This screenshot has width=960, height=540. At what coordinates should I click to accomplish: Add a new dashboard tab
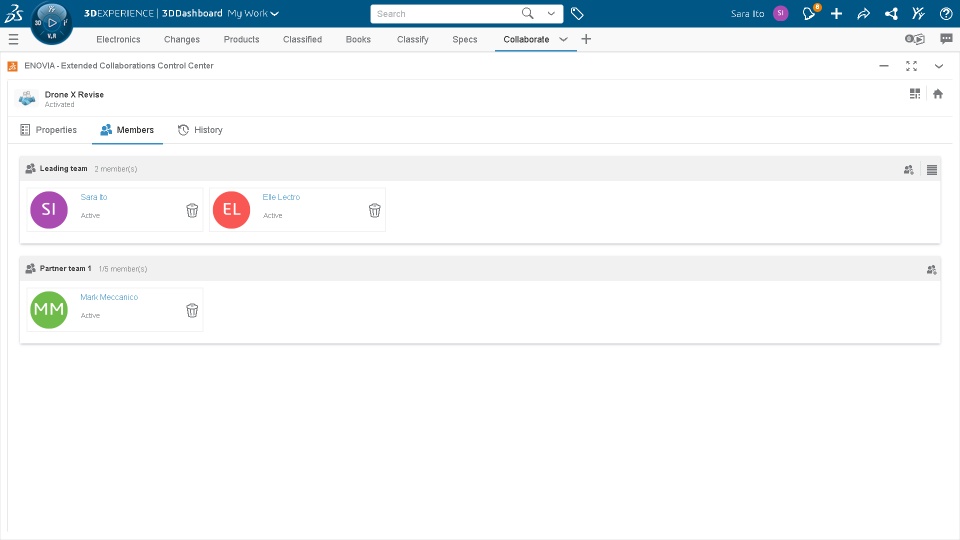point(586,39)
